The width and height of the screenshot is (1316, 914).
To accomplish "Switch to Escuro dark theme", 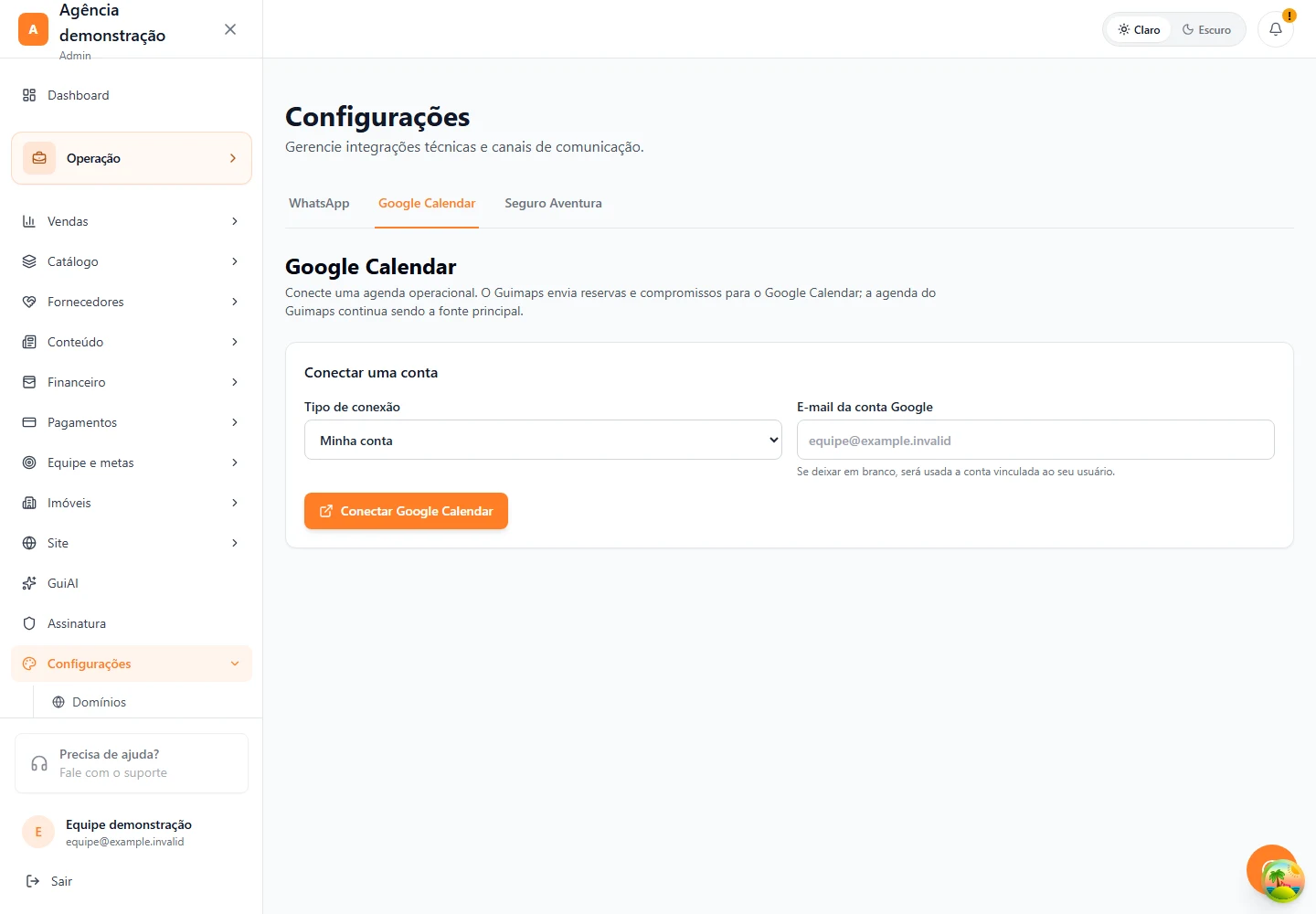I will click(x=1206, y=29).
